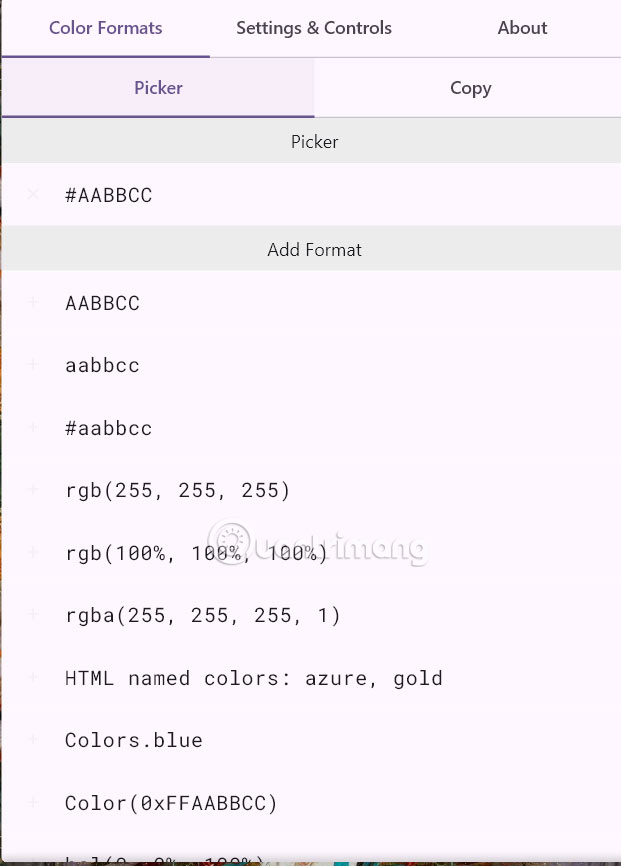Add the Color(0xFFAABBCC) format

tap(33, 803)
